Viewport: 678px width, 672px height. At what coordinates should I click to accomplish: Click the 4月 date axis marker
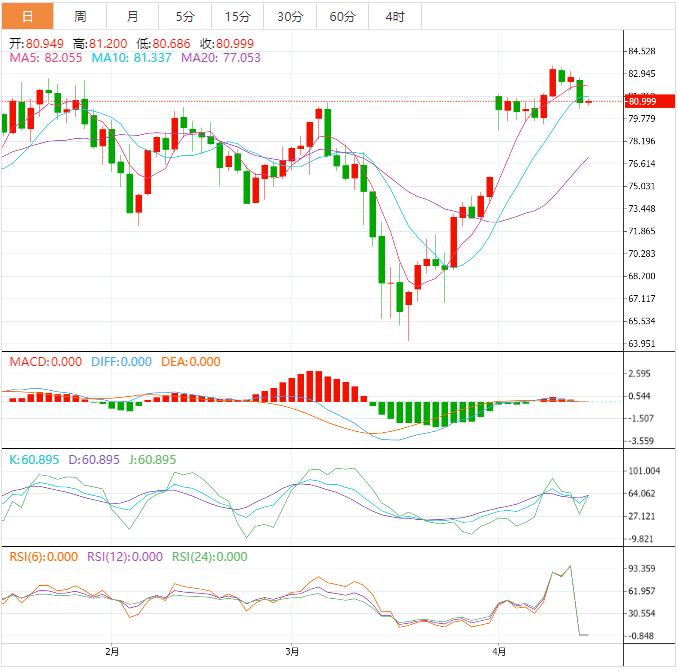point(498,651)
